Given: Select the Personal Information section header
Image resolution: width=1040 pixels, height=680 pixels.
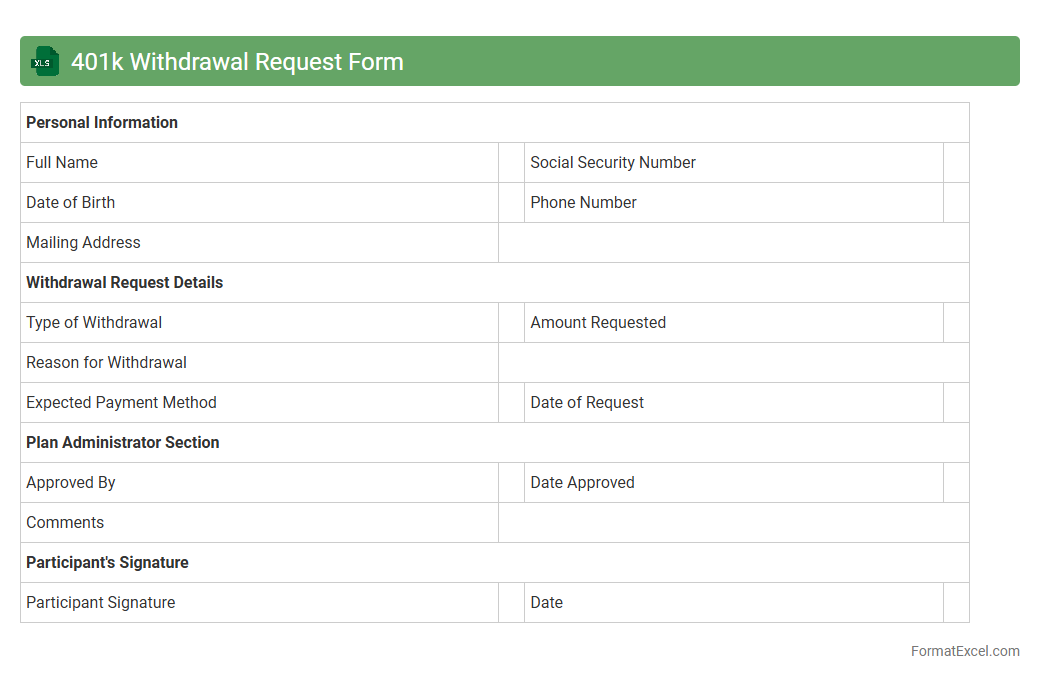Looking at the screenshot, I should tap(102, 123).
